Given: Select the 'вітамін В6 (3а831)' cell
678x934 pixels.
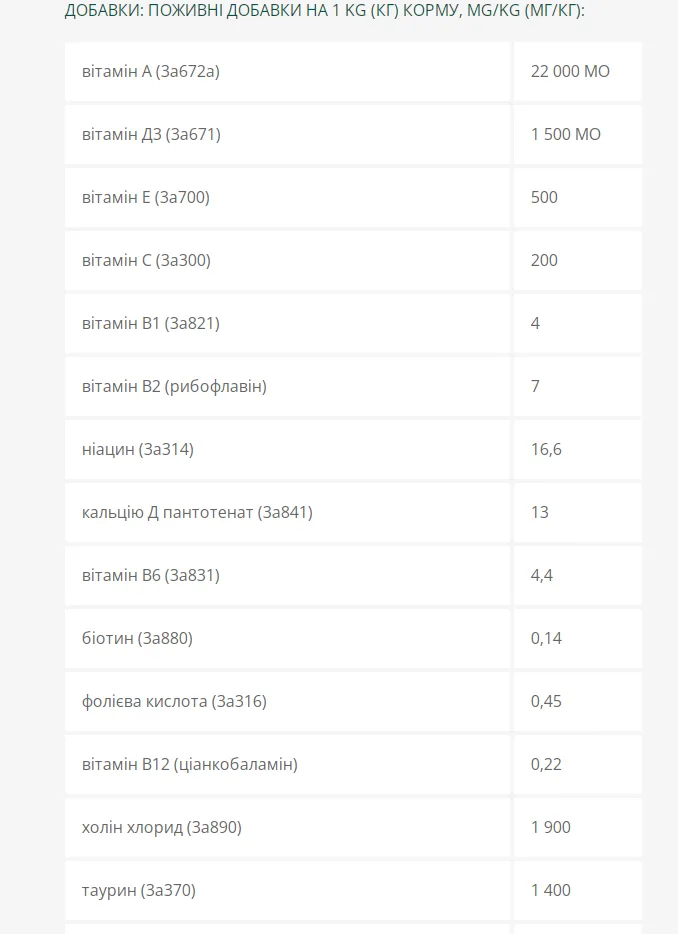Looking at the screenshot, I should pyautogui.click(x=288, y=576).
